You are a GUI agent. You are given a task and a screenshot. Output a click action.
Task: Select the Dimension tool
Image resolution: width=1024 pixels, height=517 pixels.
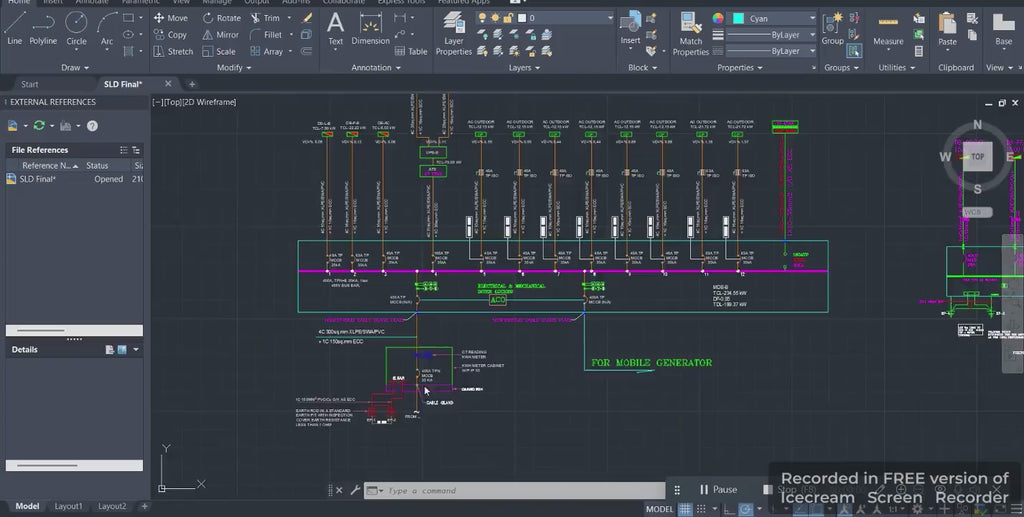(370, 29)
